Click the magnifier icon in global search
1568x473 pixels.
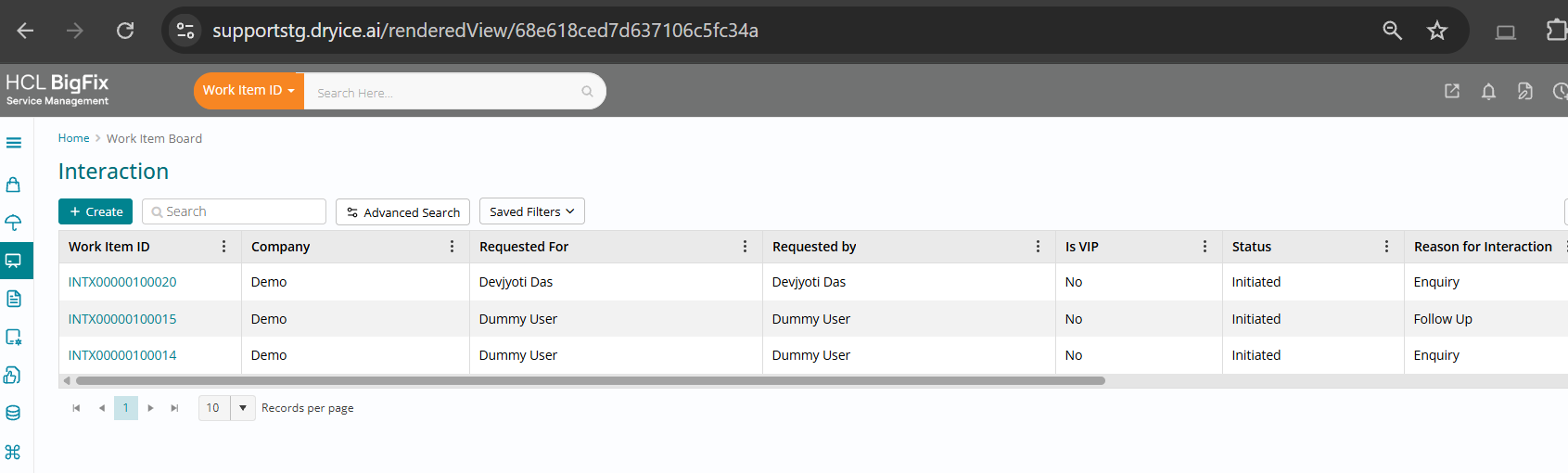click(587, 92)
